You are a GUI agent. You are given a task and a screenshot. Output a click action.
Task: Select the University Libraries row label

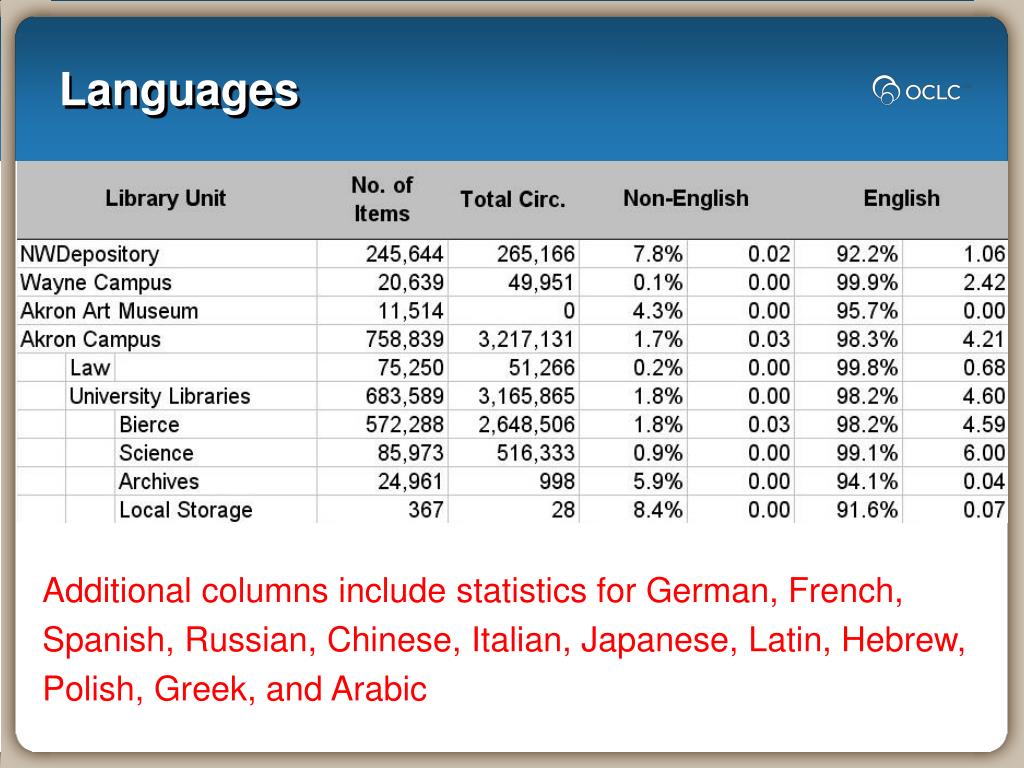coord(160,396)
